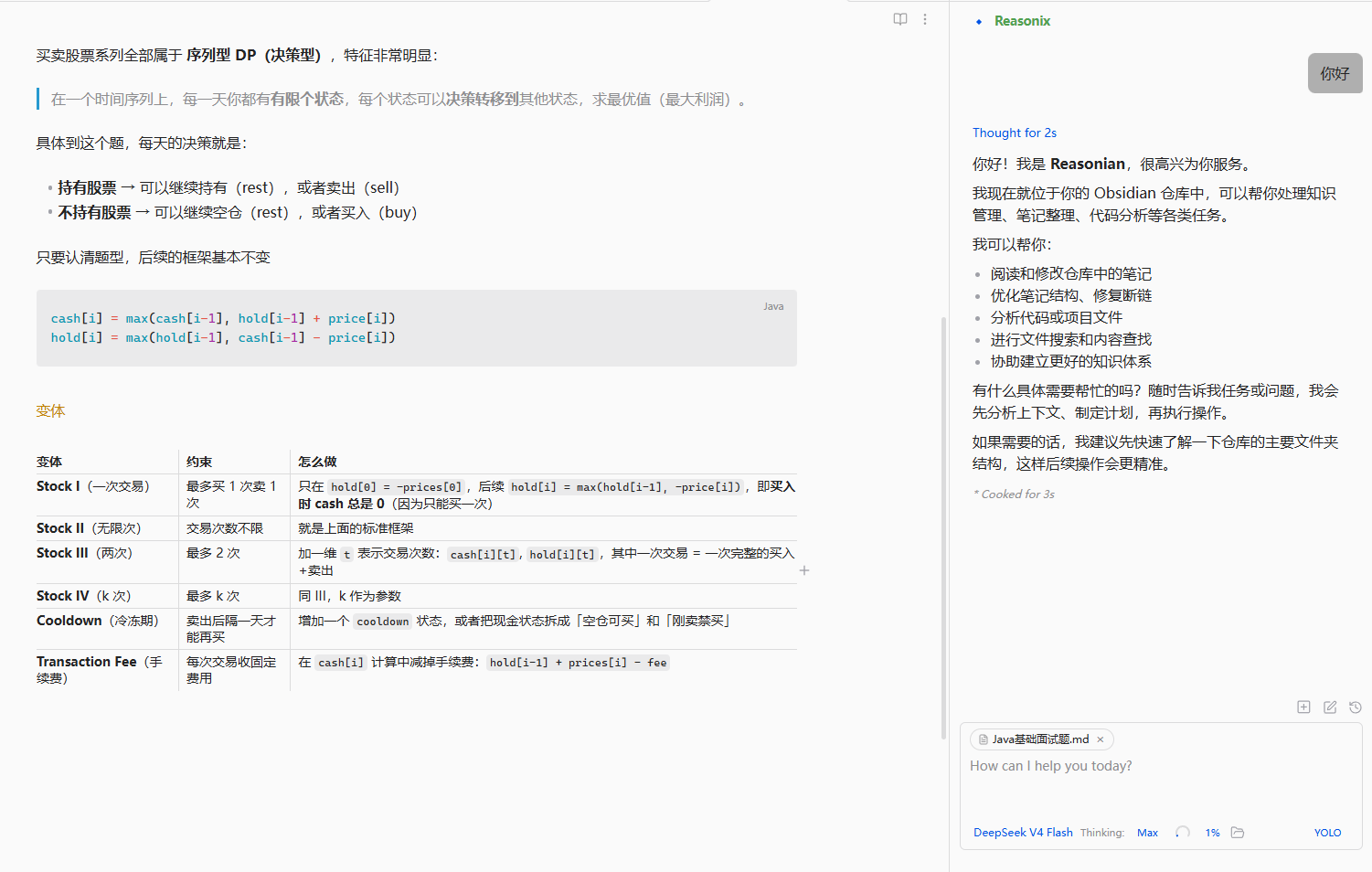Click the context usage ring indicator
Viewport: 1372px width, 872px height.
coord(1183,833)
